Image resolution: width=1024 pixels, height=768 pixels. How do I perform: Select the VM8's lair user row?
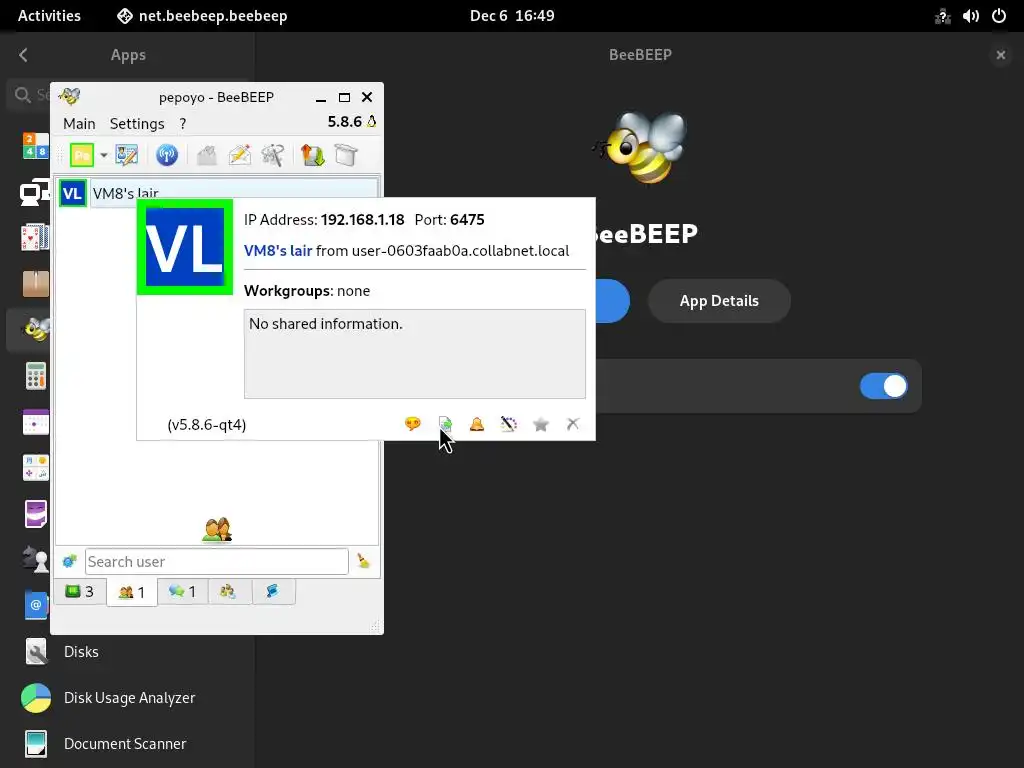pos(217,193)
